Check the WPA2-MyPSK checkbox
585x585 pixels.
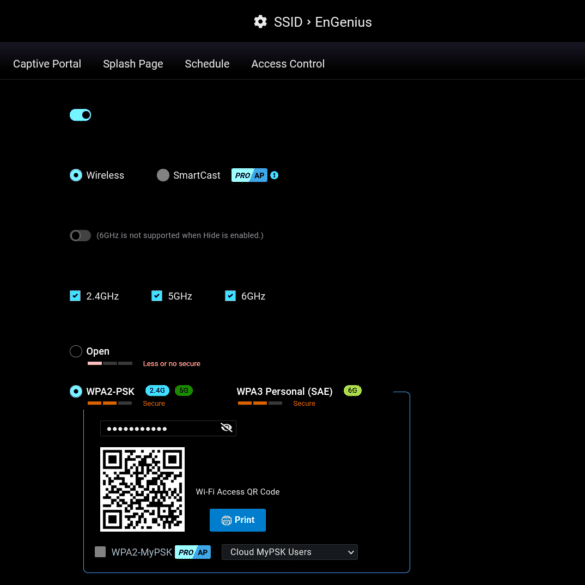(100, 551)
